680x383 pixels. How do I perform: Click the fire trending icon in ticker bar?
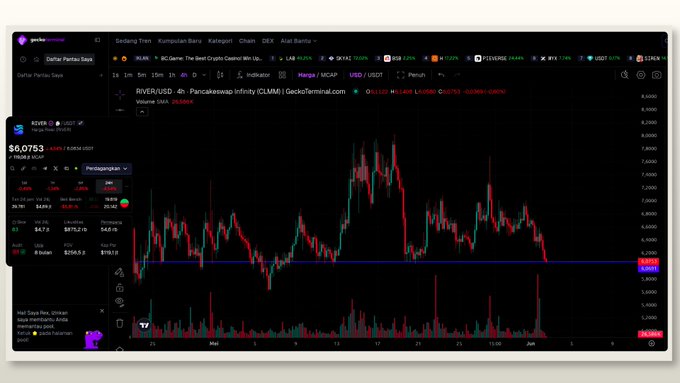[124, 59]
